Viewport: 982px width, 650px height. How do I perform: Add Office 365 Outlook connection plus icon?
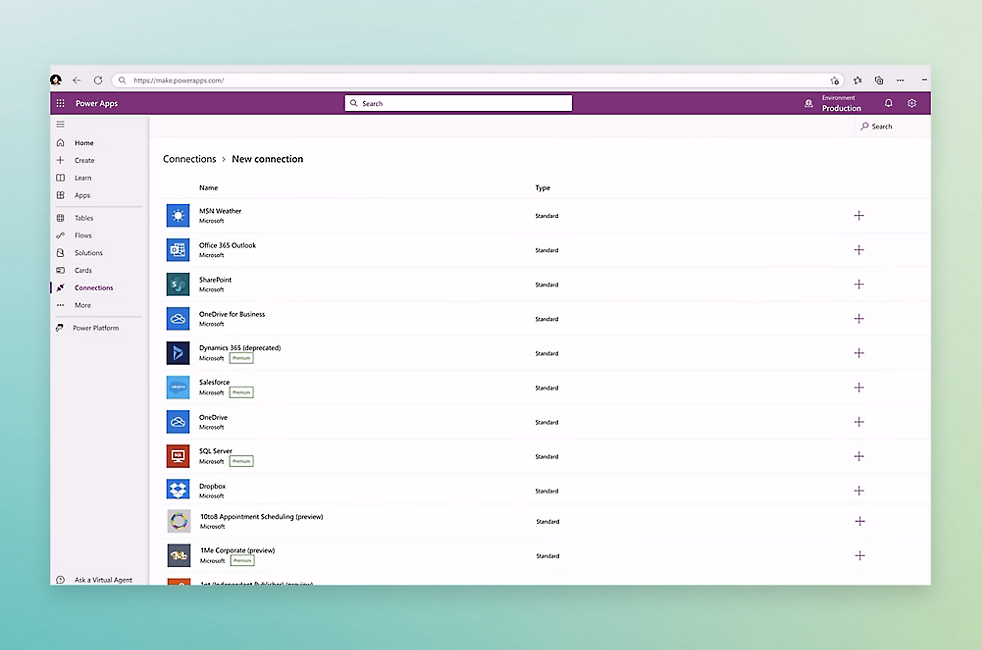click(859, 250)
